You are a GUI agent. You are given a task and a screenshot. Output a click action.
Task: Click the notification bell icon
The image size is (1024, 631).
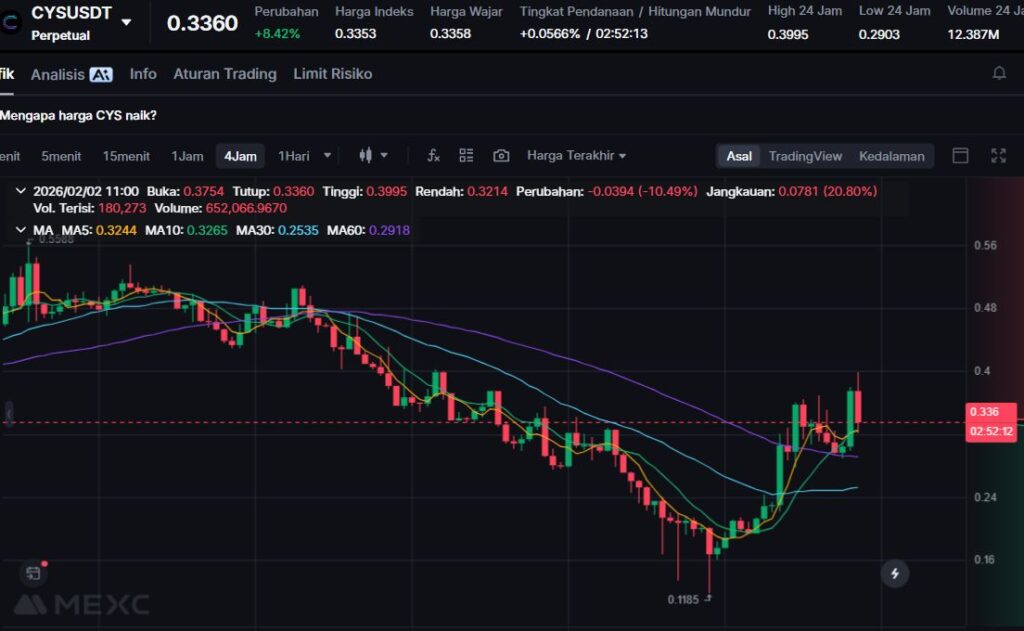point(998,73)
